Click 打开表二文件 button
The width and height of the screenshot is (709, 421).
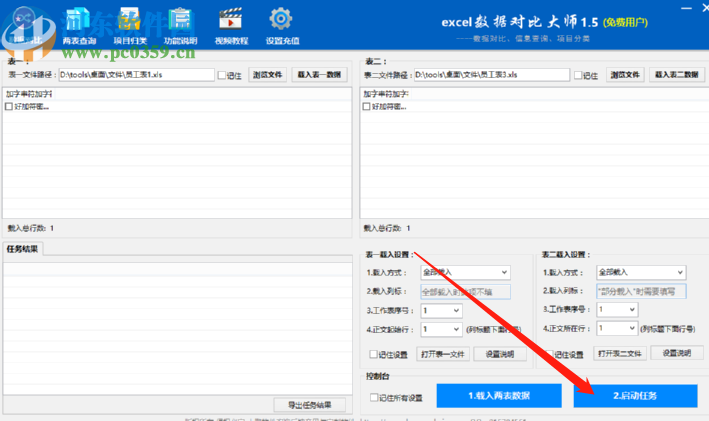click(619, 353)
